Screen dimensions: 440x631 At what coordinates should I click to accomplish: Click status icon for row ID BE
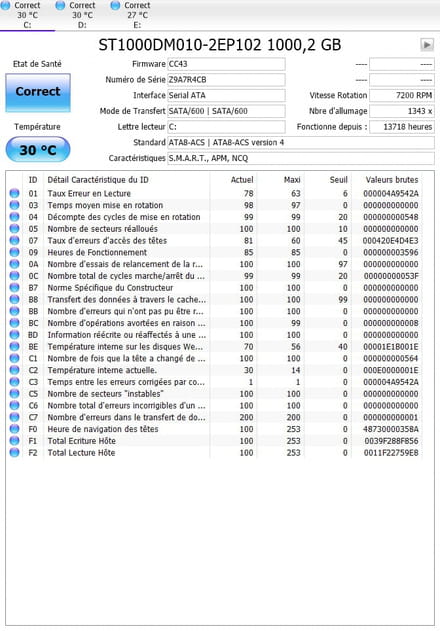point(14,346)
